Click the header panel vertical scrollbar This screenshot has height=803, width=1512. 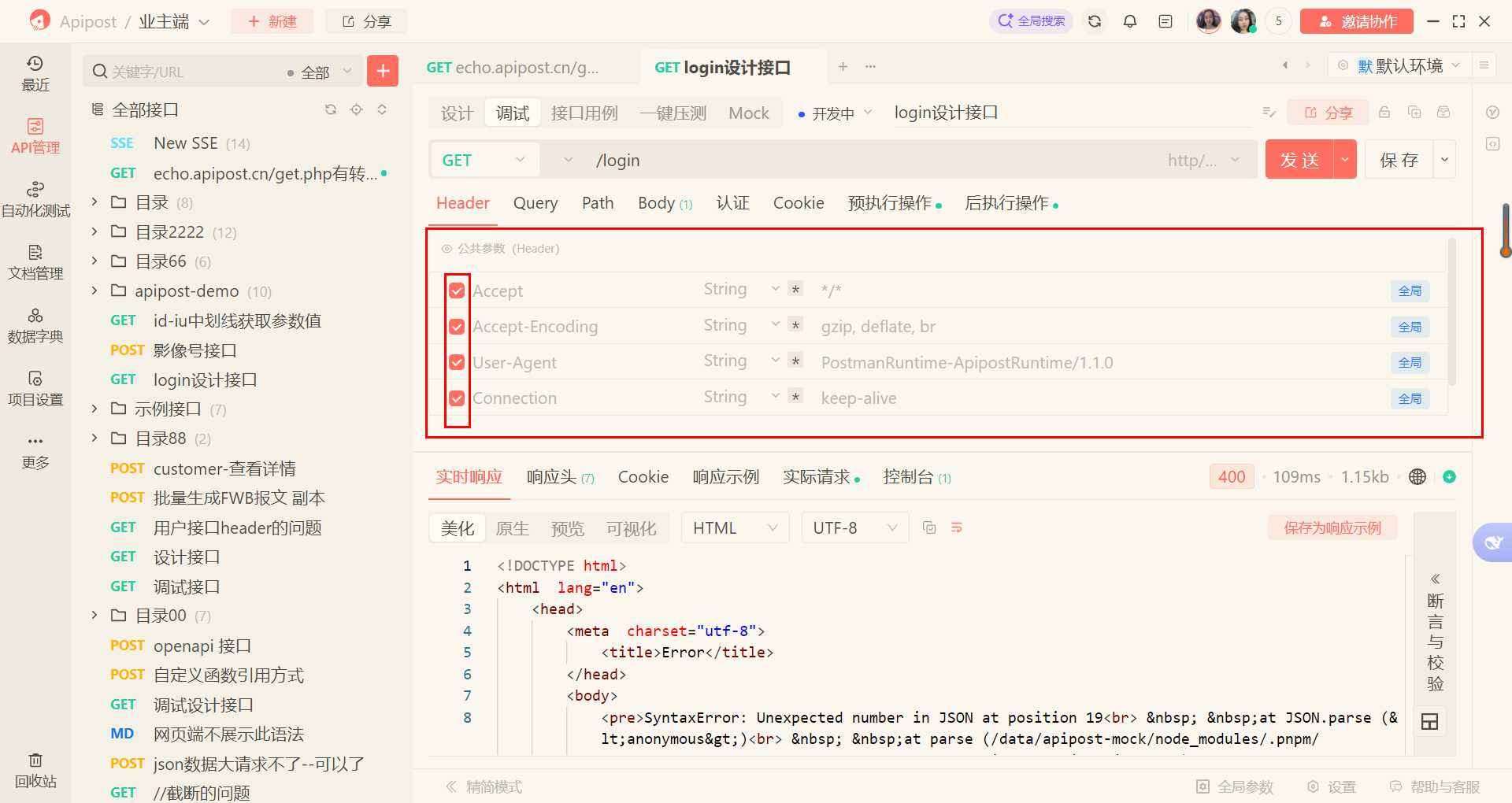click(x=1451, y=312)
